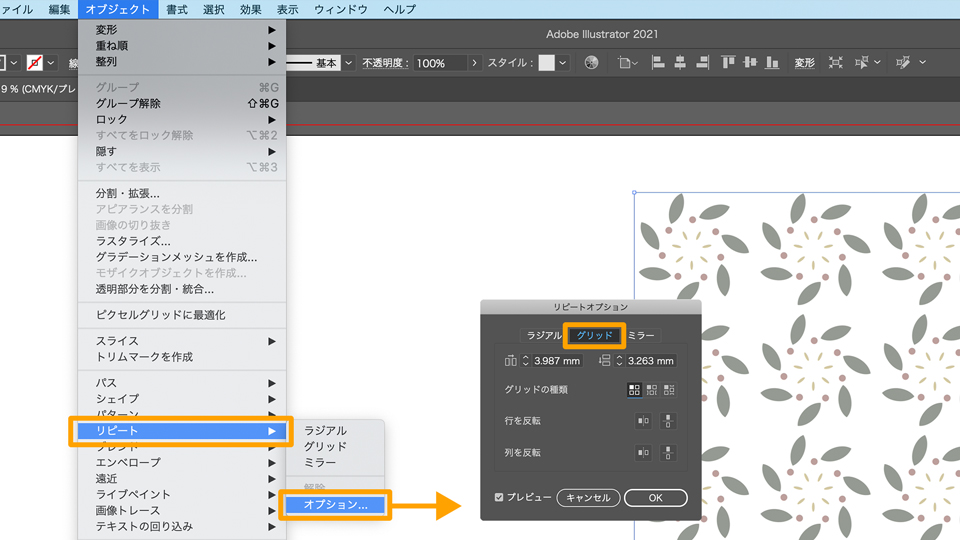Expand the 整列 submenu
960x540 pixels.
182,61
